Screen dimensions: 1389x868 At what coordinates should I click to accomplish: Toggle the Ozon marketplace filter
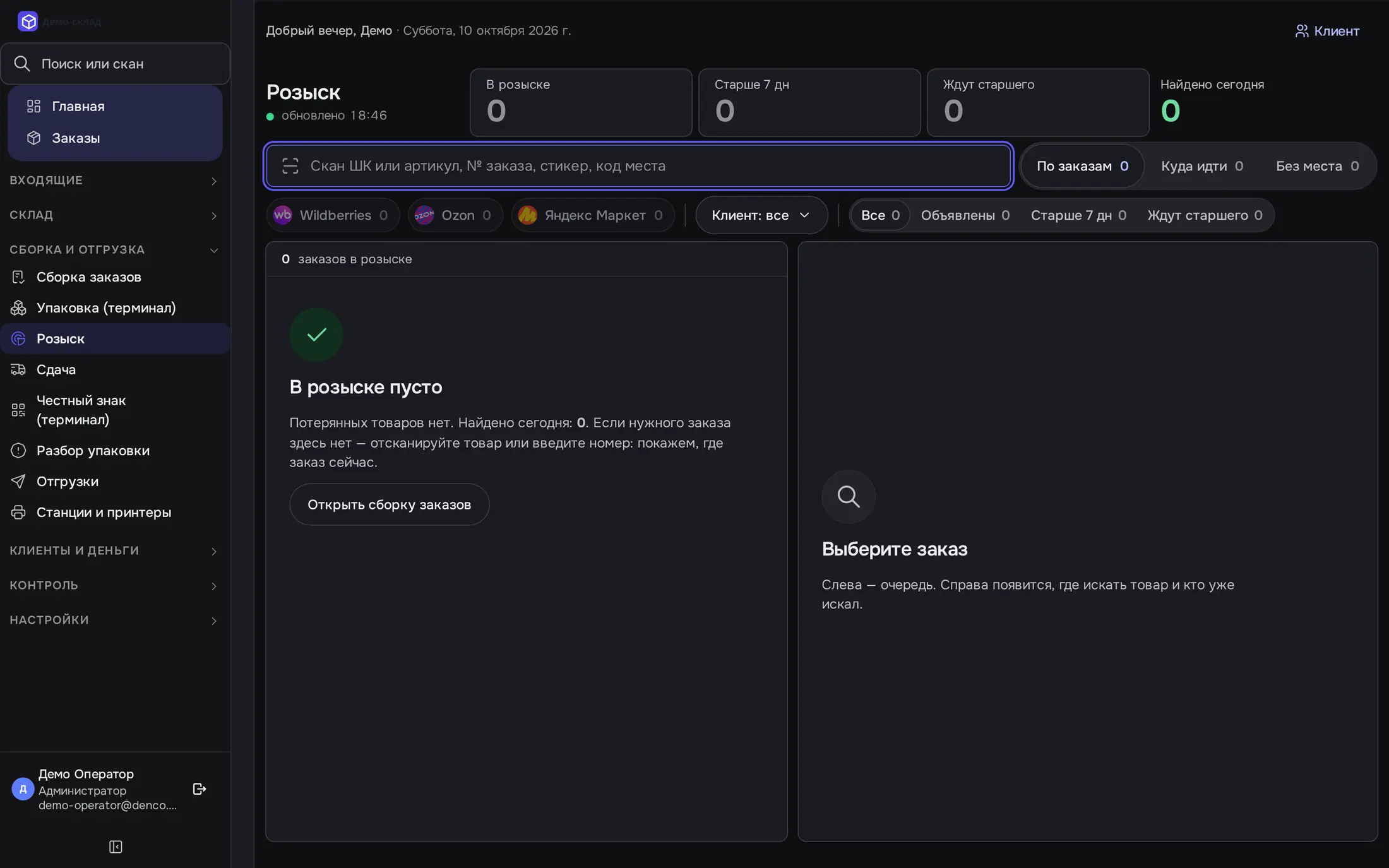[455, 215]
